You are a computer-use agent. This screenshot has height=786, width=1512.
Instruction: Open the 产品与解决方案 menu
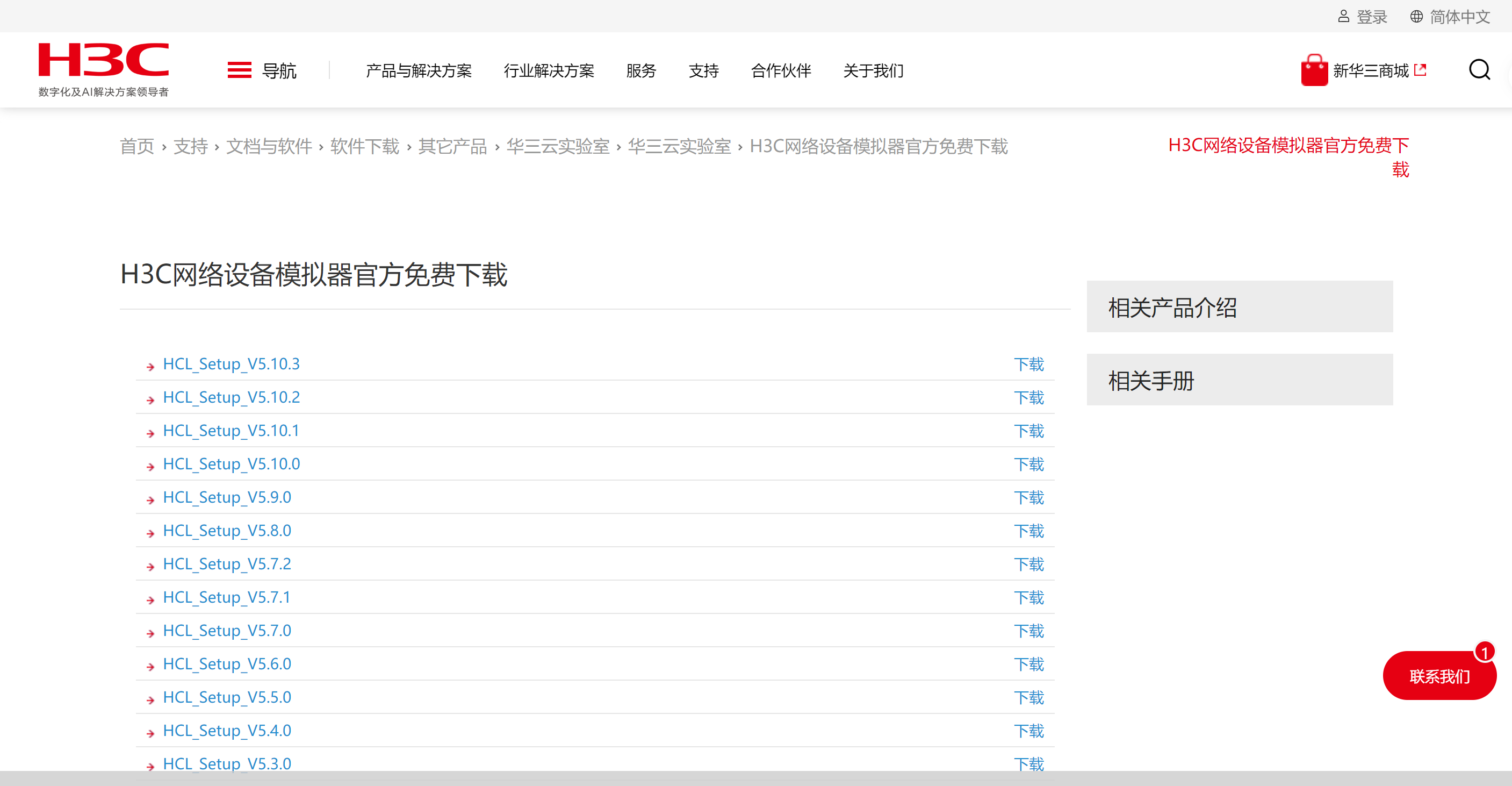[419, 70]
